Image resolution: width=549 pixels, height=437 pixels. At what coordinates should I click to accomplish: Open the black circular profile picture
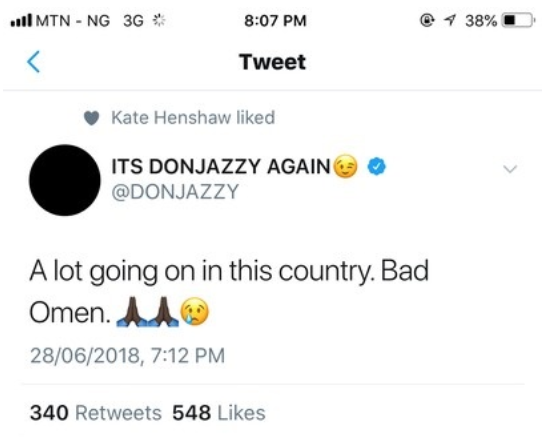point(64,180)
